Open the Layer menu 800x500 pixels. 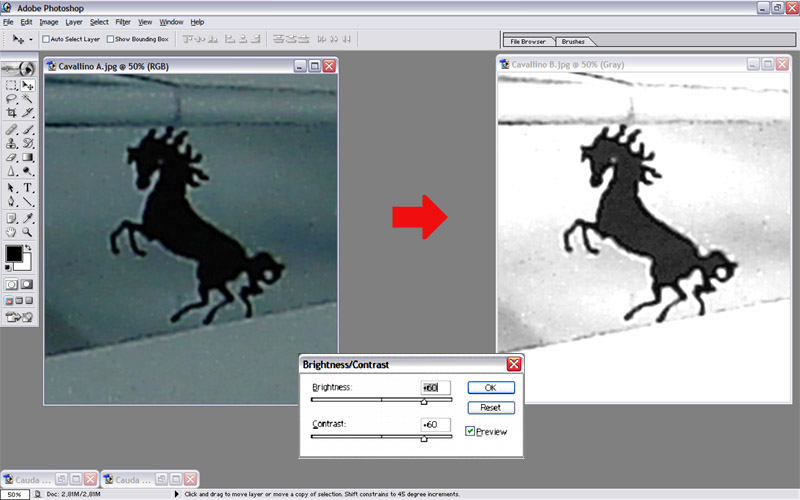click(x=74, y=22)
